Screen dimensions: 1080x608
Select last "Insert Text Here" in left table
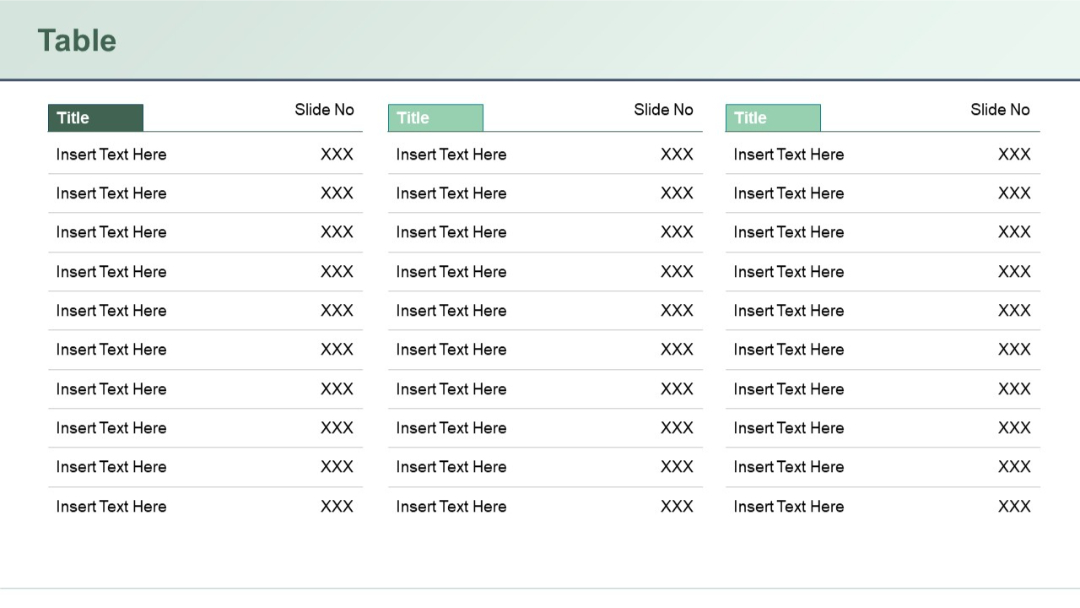(111, 506)
